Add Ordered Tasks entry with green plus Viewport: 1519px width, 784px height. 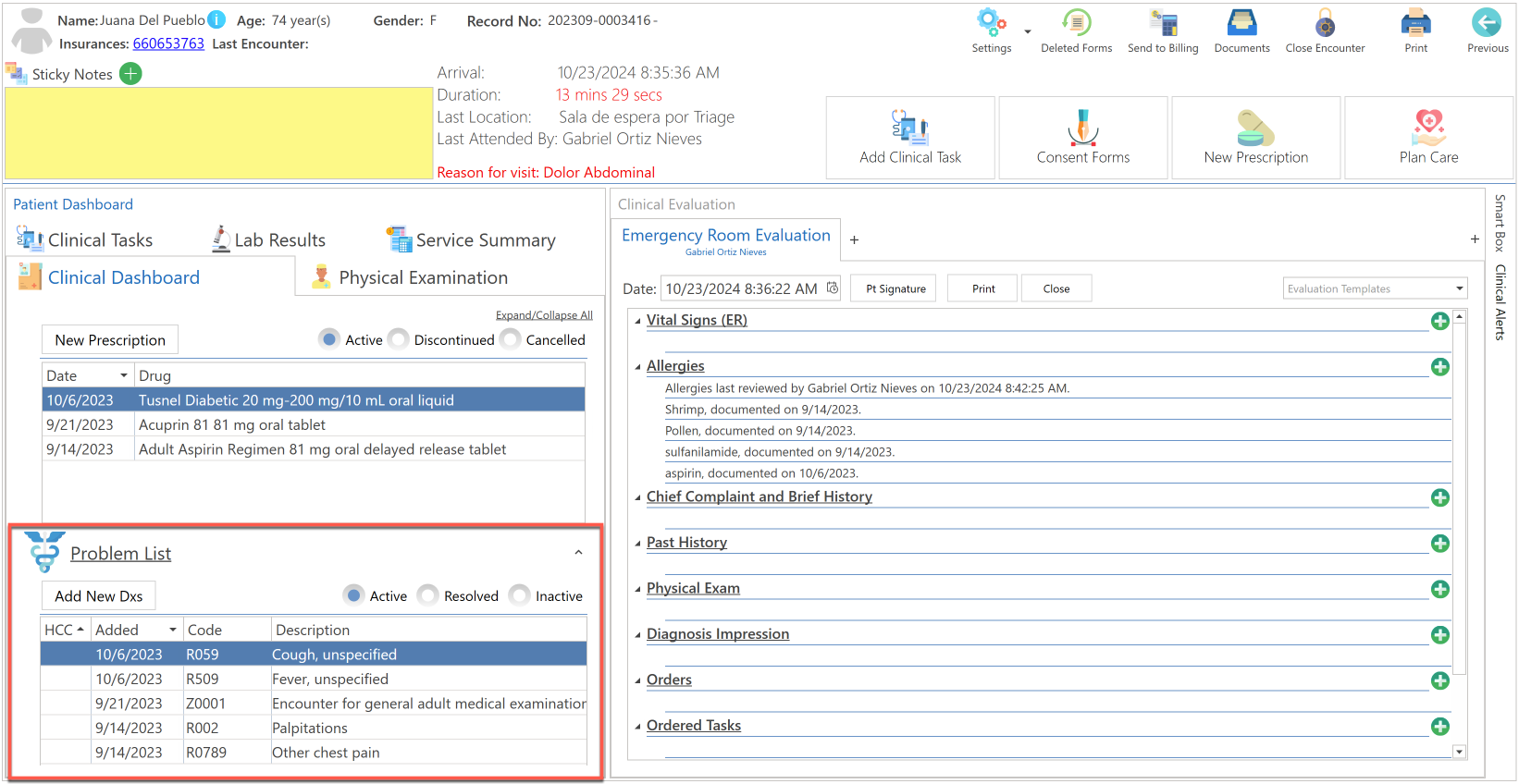coord(1440,727)
